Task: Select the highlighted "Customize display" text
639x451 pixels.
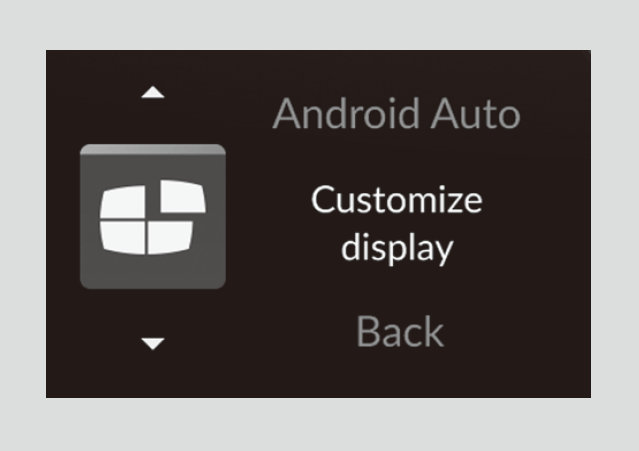Action: point(397,224)
